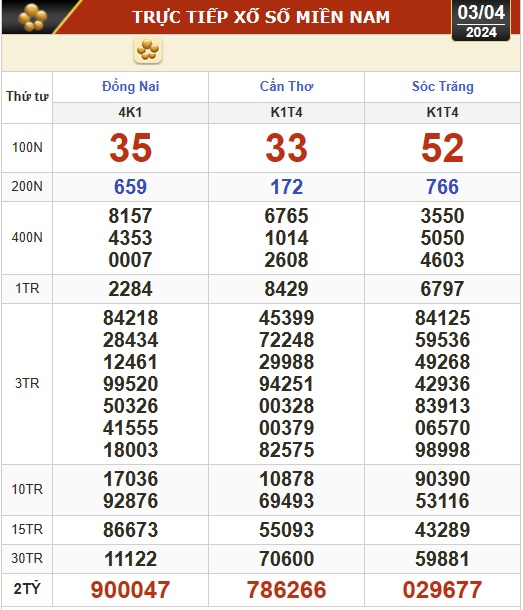
Task: Click the small golden balls icon below header
Action: tap(148, 50)
